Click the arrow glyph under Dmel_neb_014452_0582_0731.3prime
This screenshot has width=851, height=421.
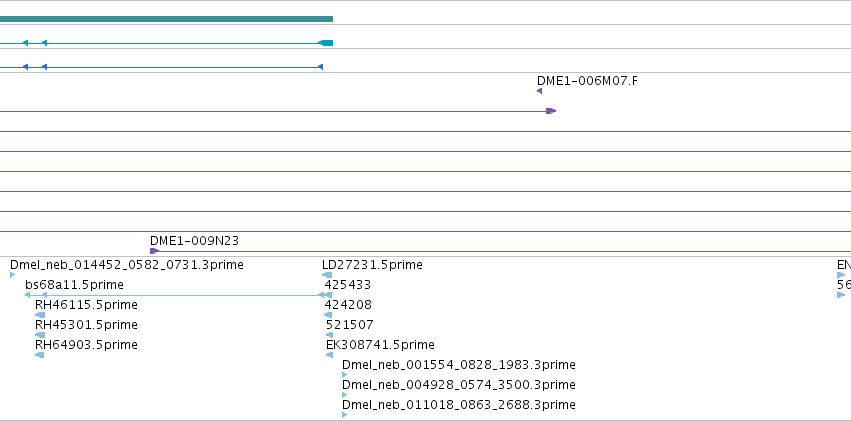[12, 275]
